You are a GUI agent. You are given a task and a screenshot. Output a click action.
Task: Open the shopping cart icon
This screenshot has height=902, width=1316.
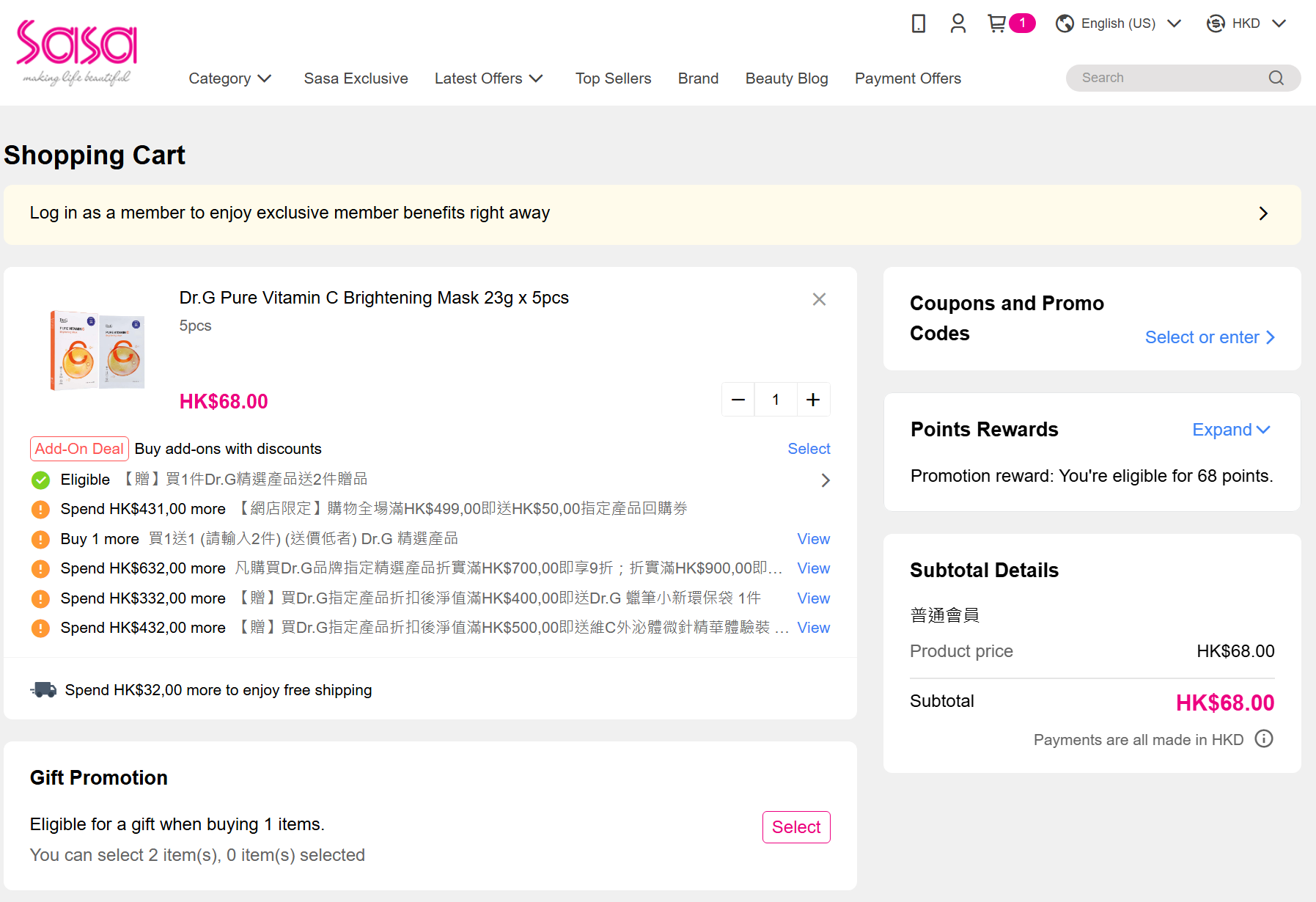pos(996,23)
